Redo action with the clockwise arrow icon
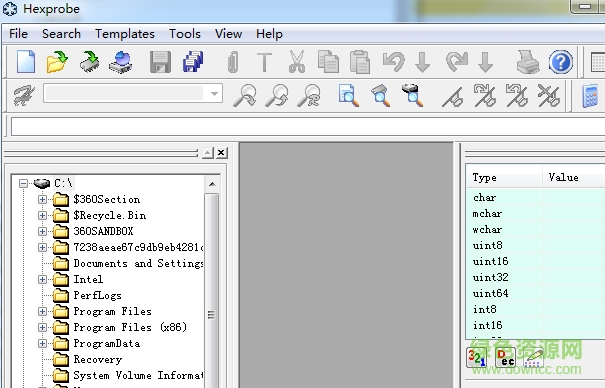The height and width of the screenshot is (388, 605). click(x=457, y=62)
